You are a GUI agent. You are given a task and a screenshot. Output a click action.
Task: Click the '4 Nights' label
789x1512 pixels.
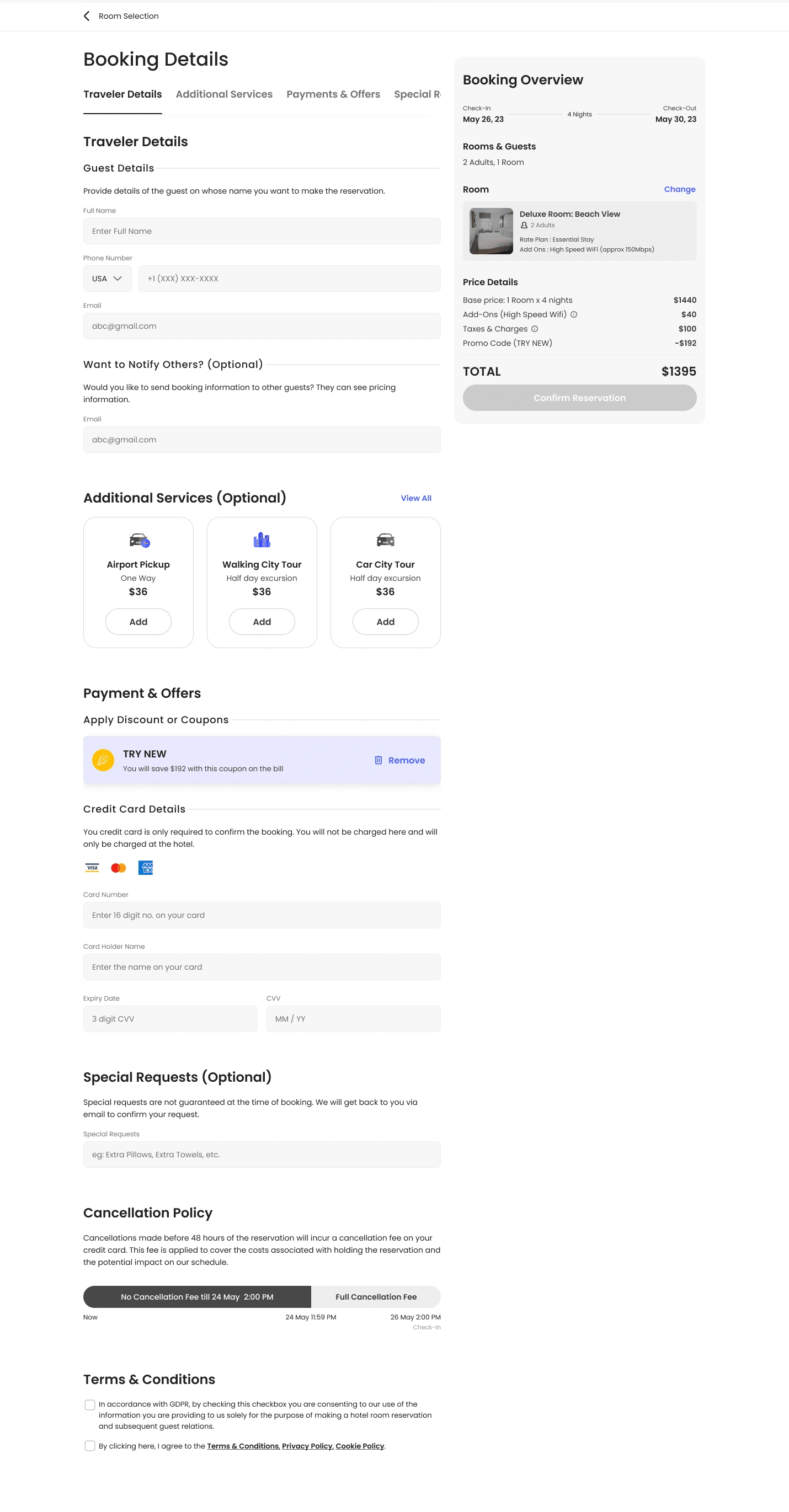[x=579, y=114]
